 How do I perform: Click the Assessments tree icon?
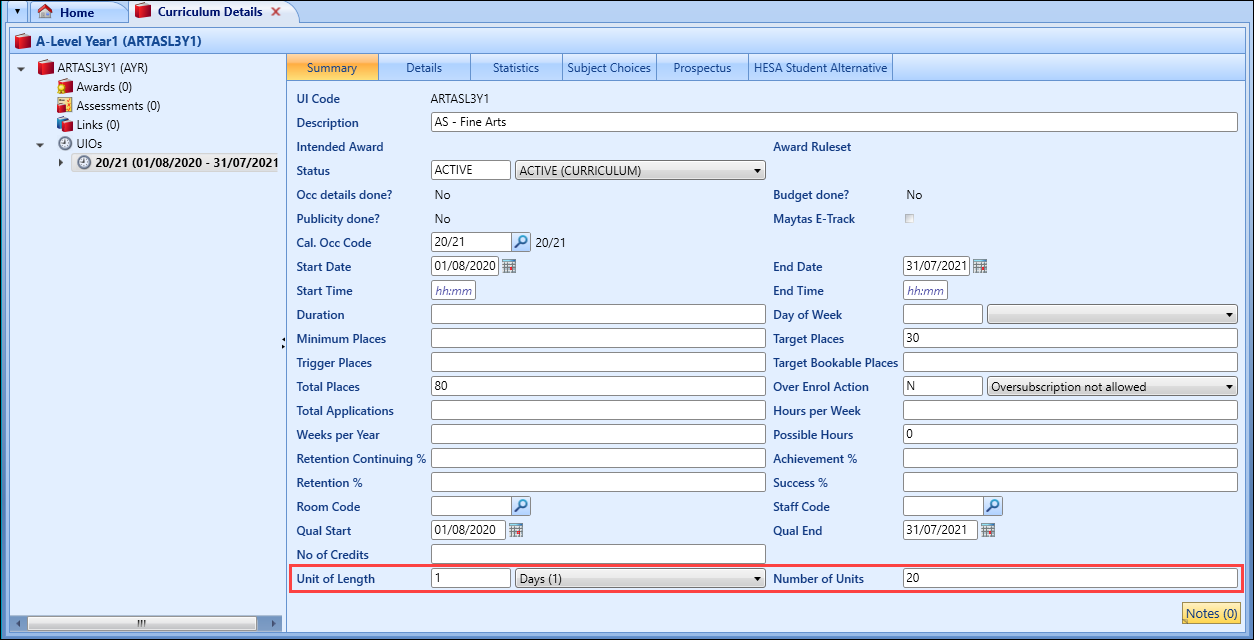click(65, 106)
